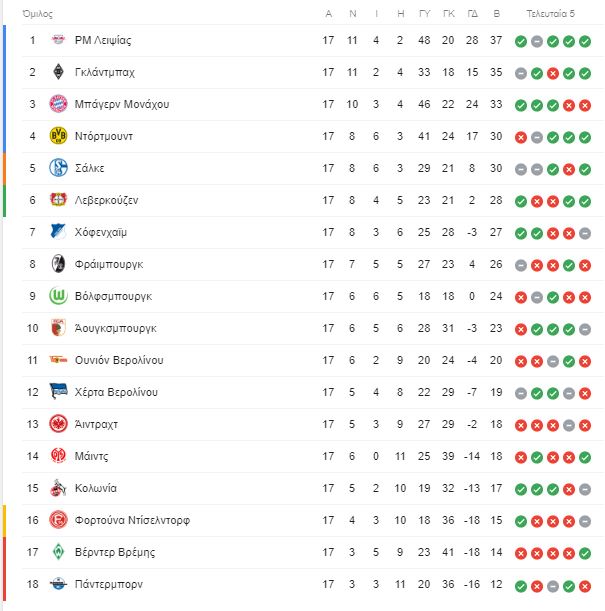Click the Όμιλος column header

(38, 14)
